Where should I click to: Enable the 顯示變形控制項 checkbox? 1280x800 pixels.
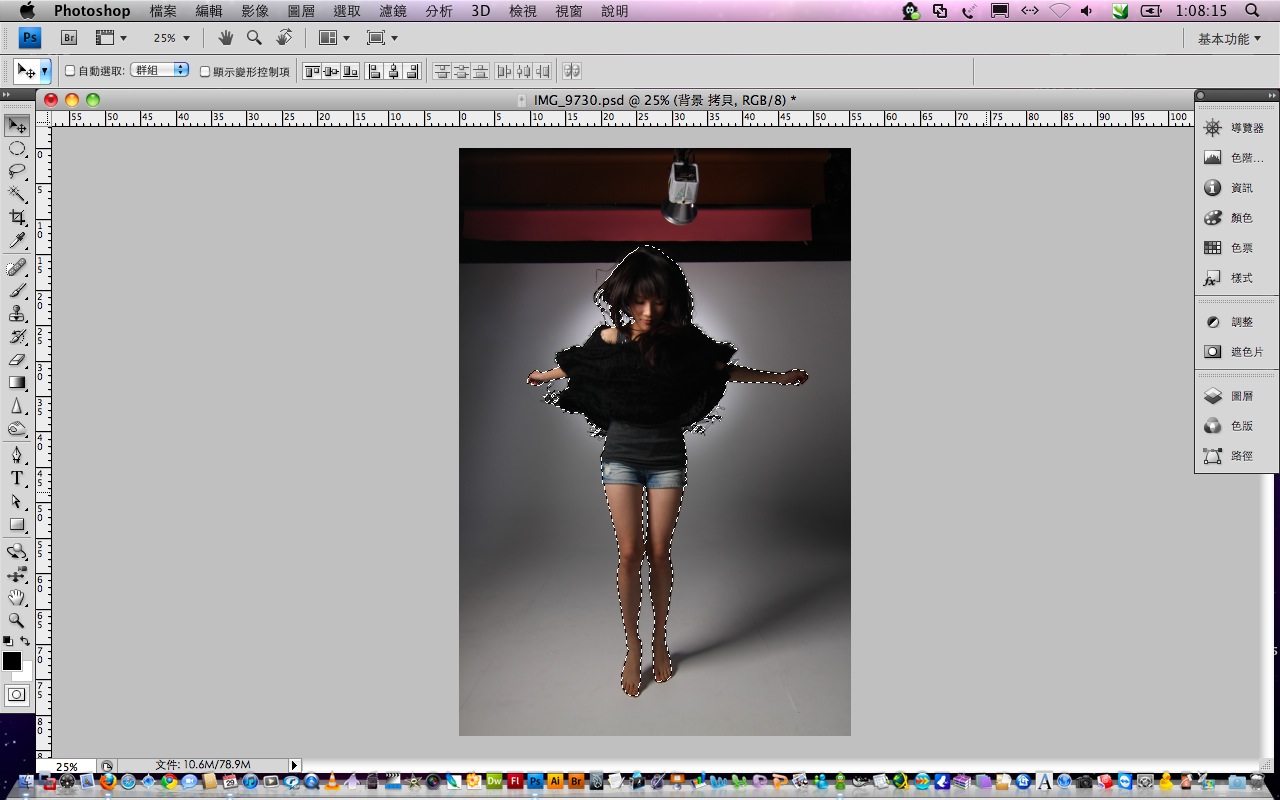[205, 71]
